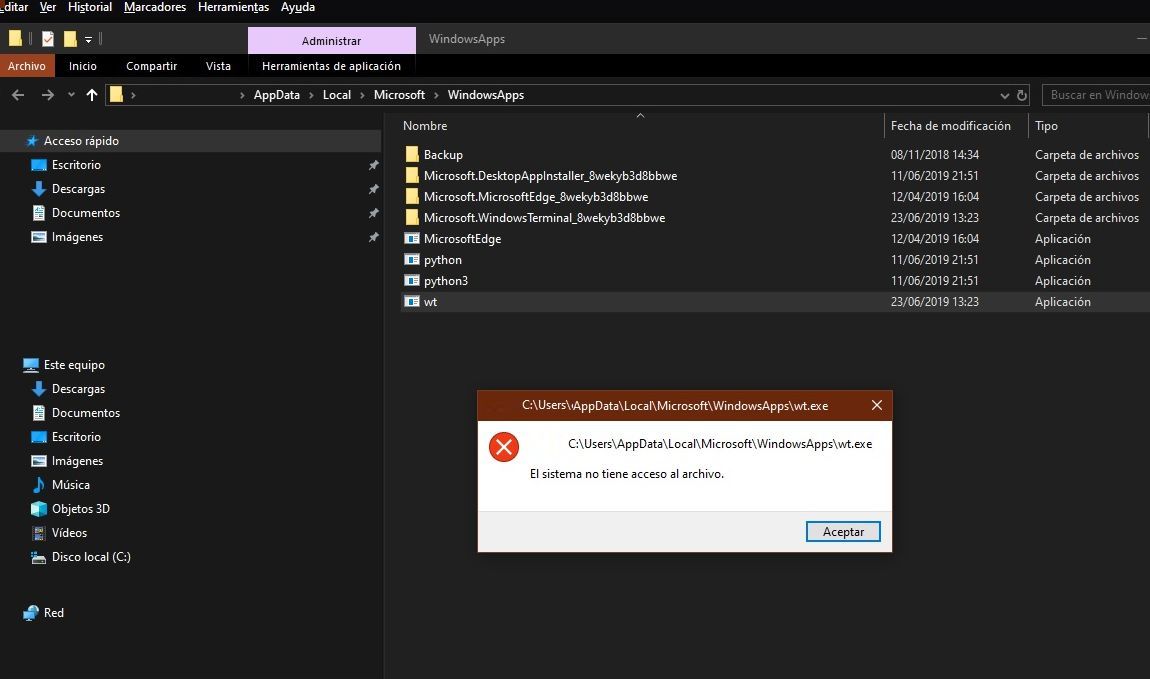Open the Marcadores browser menu
The width and height of the screenshot is (1150, 679).
click(155, 7)
